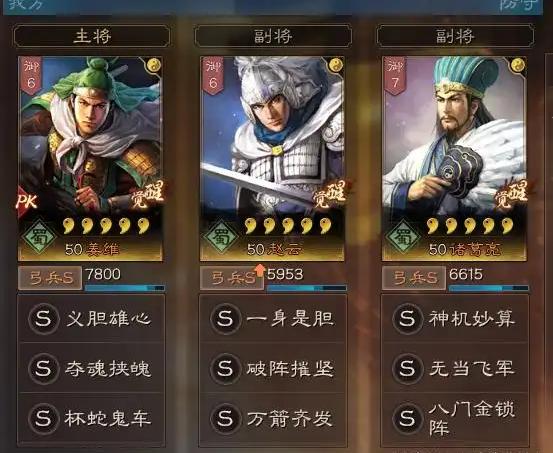Viewport: 553px width, 453px height.
Task: Click the orange upgrade arrow near 5953
Action: [x=260, y=270]
